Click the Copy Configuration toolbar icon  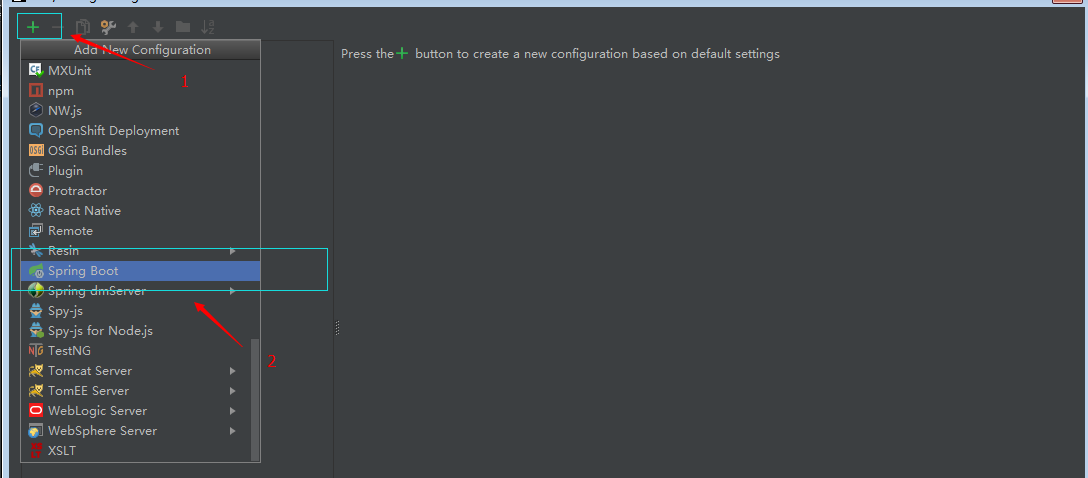83,27
